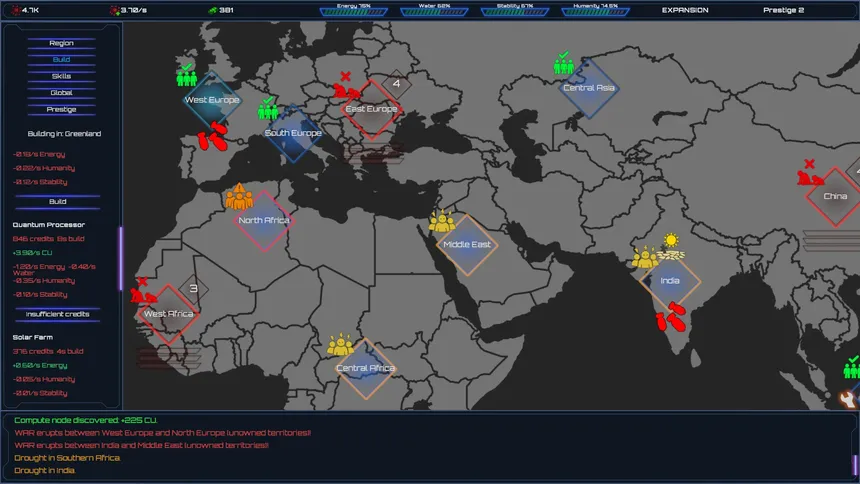Click the yellow crowd icon above Central Africa

tap(341, 345)
